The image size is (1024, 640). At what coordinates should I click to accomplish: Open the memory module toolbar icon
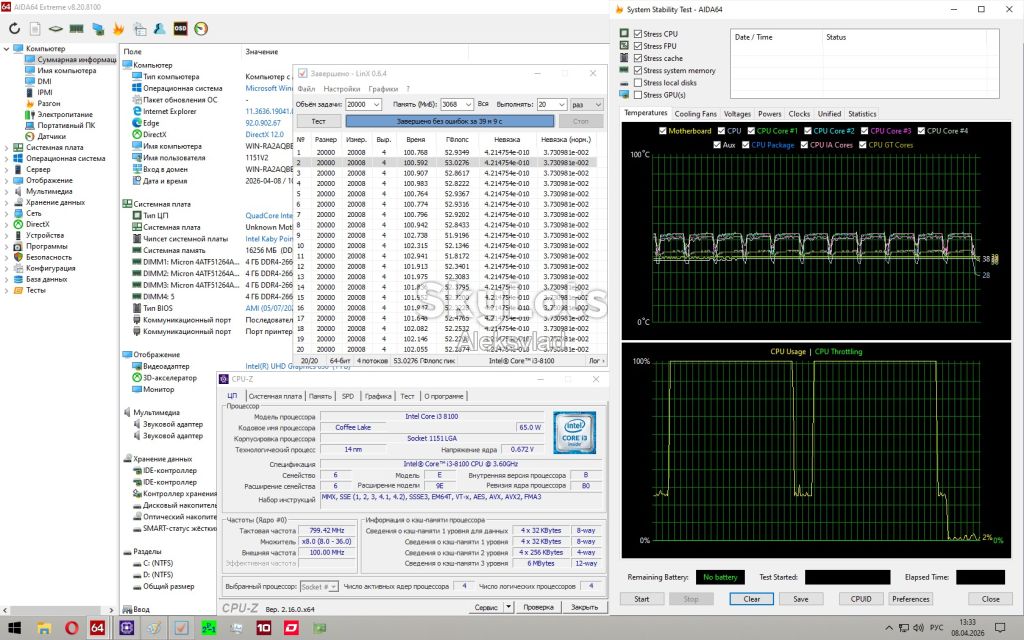(76, 29)
